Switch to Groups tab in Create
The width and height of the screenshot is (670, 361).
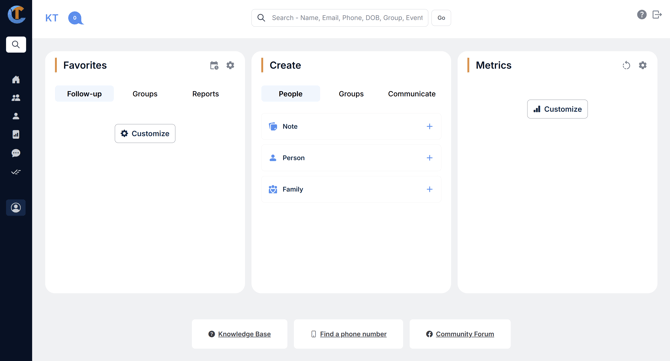pyautogui.click(x=351, y=94)
